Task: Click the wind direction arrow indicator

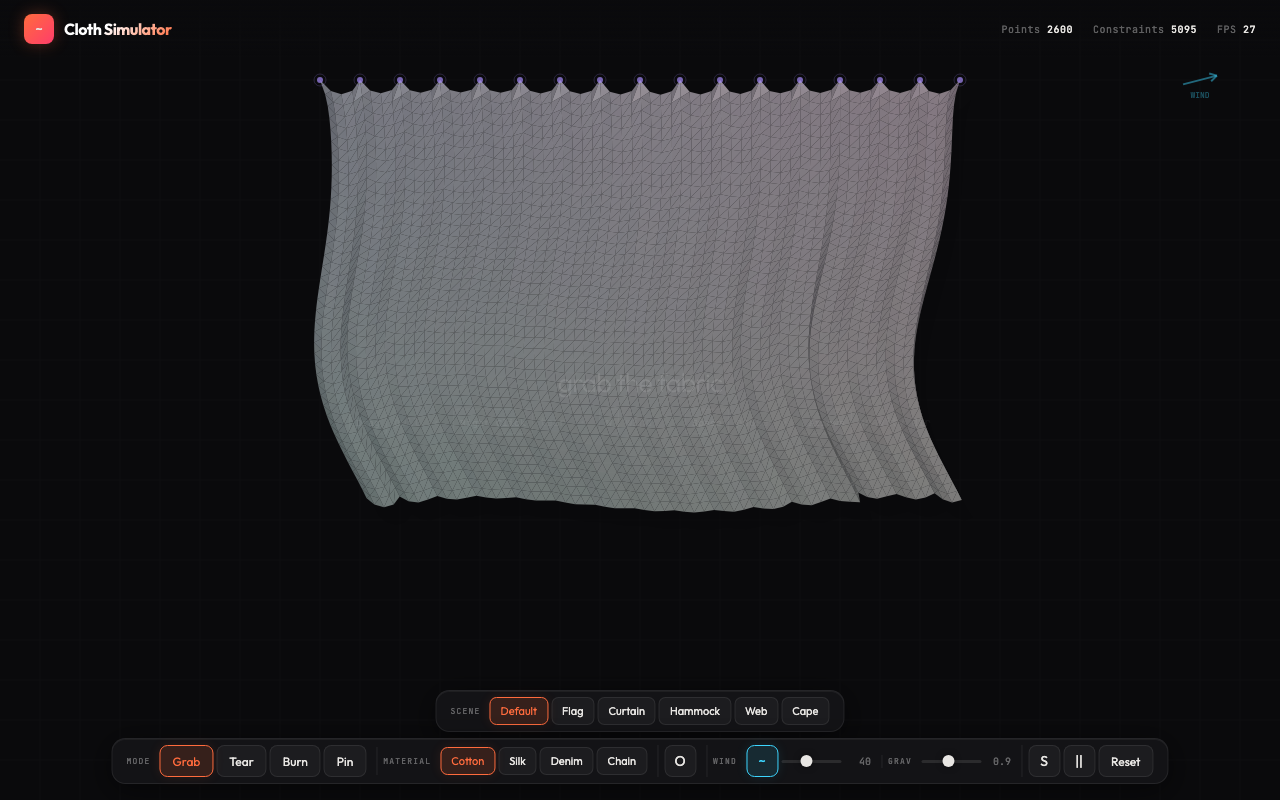Action: pyautogui.click(x=1200, y=79)
